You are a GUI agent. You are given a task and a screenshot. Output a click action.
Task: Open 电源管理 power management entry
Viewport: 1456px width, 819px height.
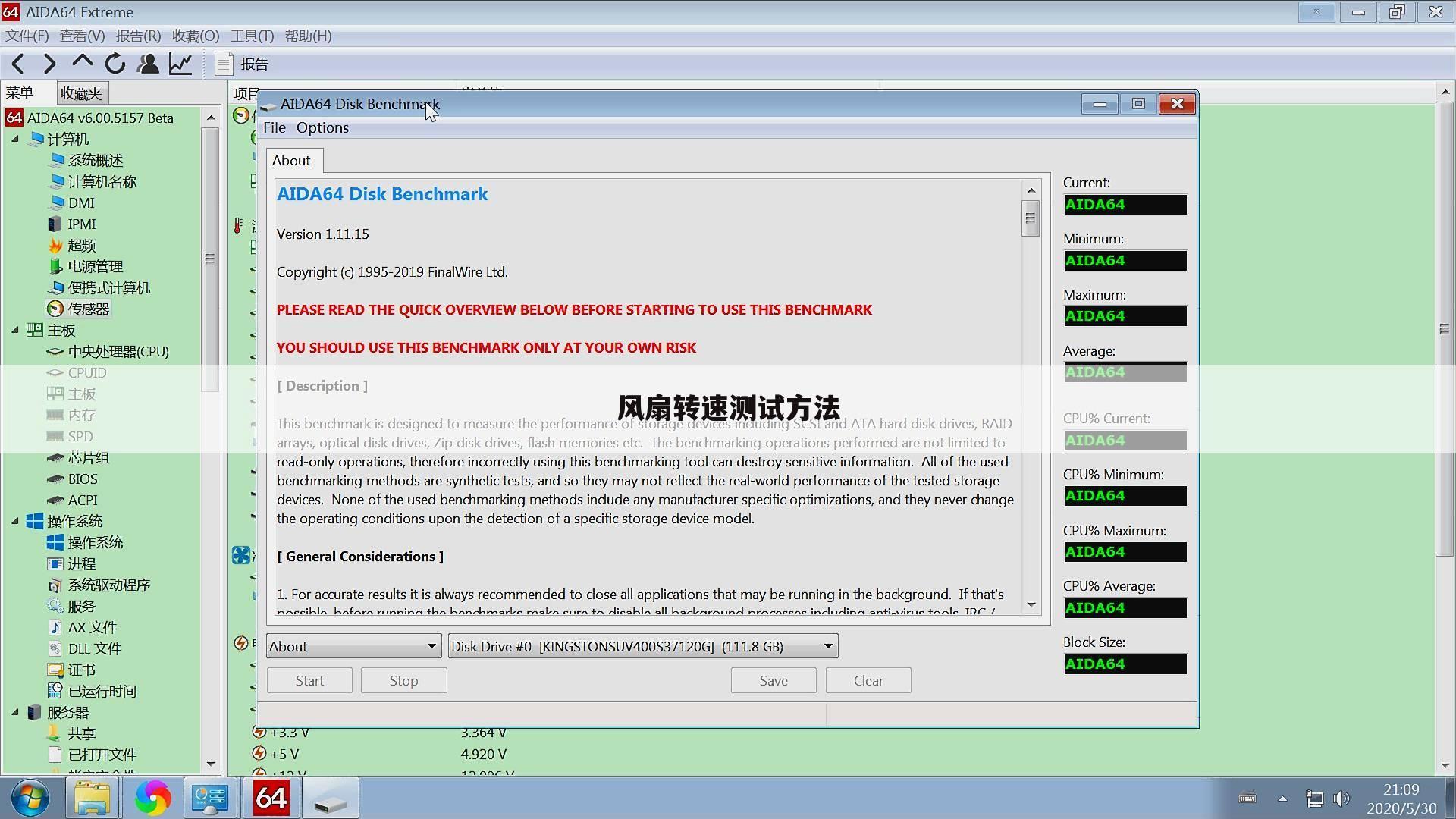pos(96,267)
